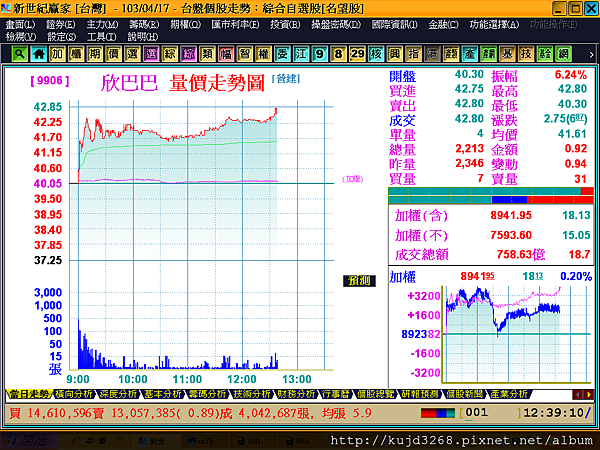Switch to the 行事曆 tab
600x450 pixels.
click(x=336, y=394)
